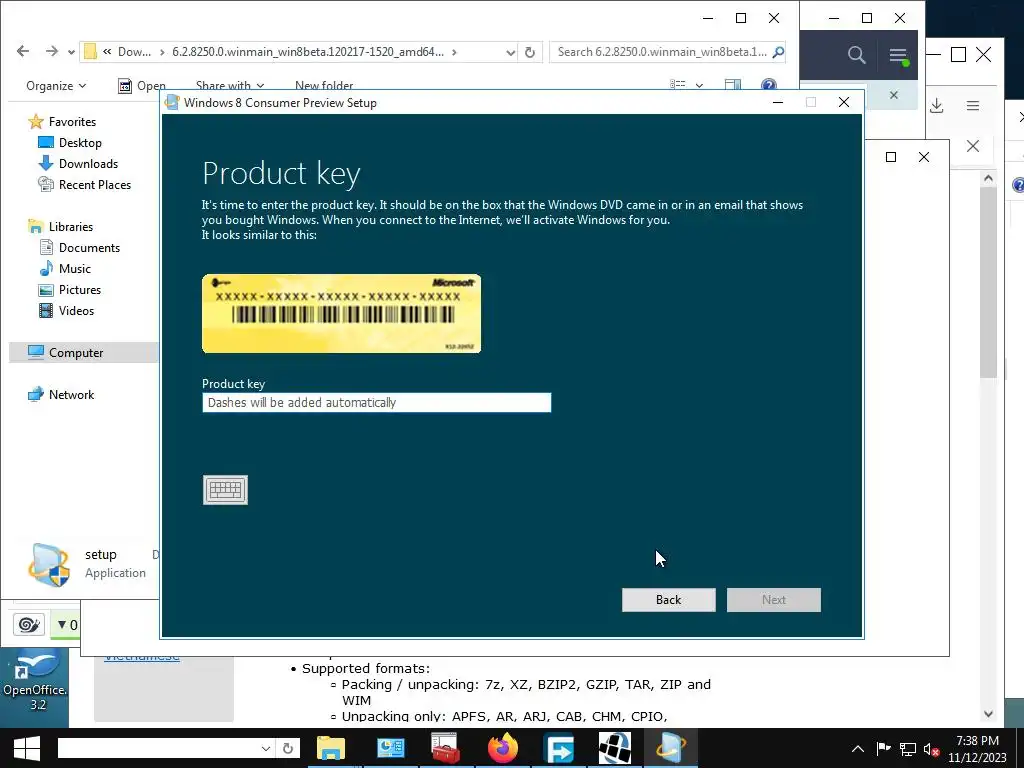Screen dimensions: 1024x768
Task: Refresh the Explorer folder view
Action: pos(530,52)
